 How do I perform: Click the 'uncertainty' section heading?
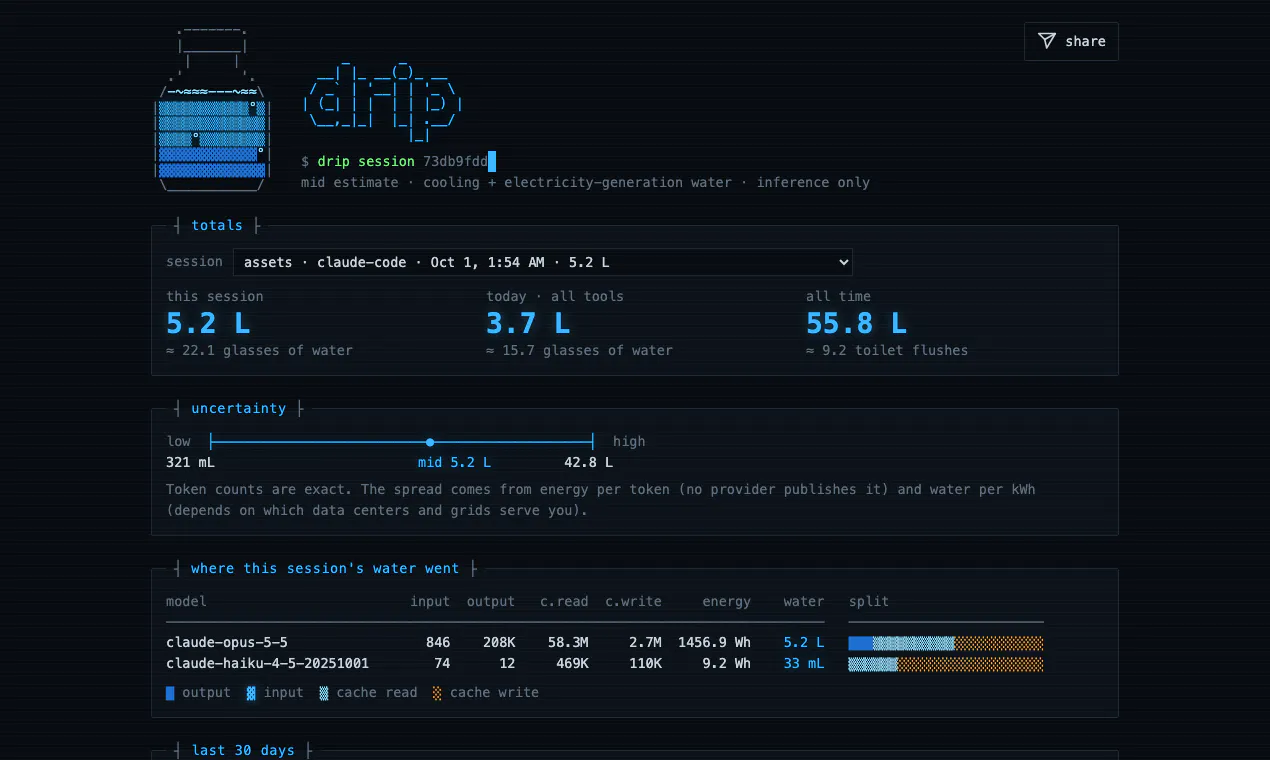239,409
